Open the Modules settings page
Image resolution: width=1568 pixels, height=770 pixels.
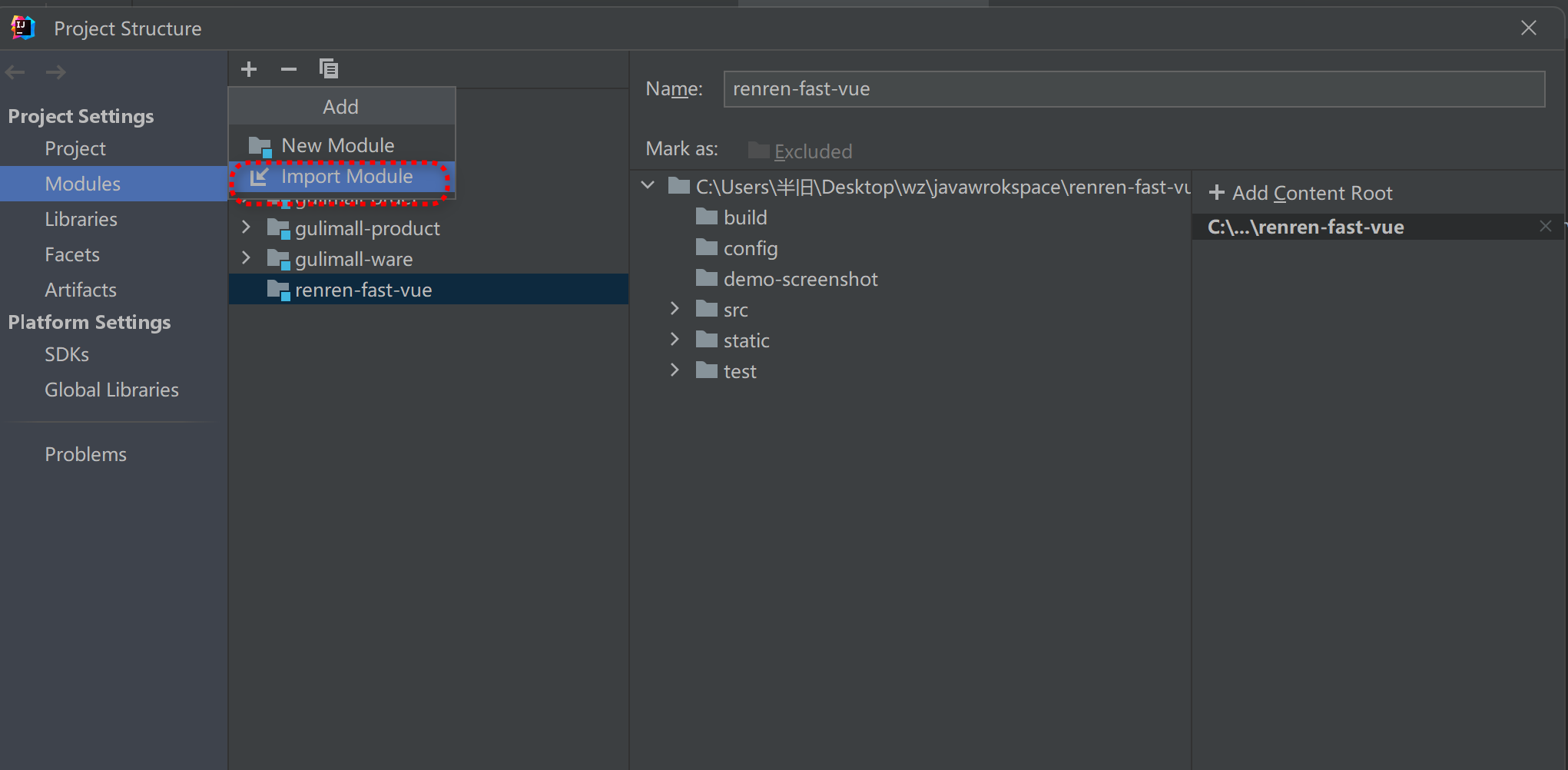pyautogui.click(x=114, y=184)
